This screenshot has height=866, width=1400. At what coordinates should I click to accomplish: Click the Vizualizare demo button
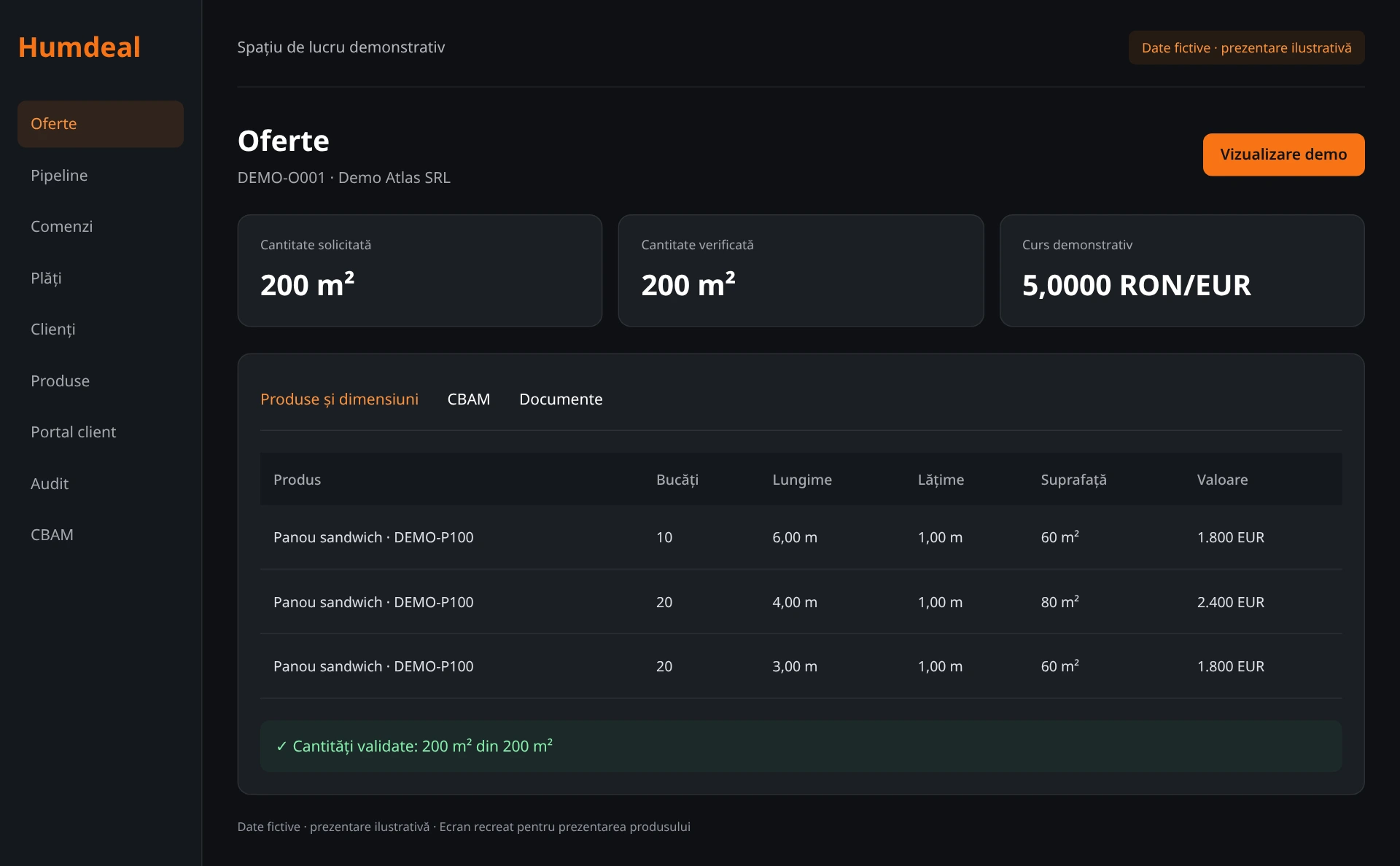tap(1283, 155)
